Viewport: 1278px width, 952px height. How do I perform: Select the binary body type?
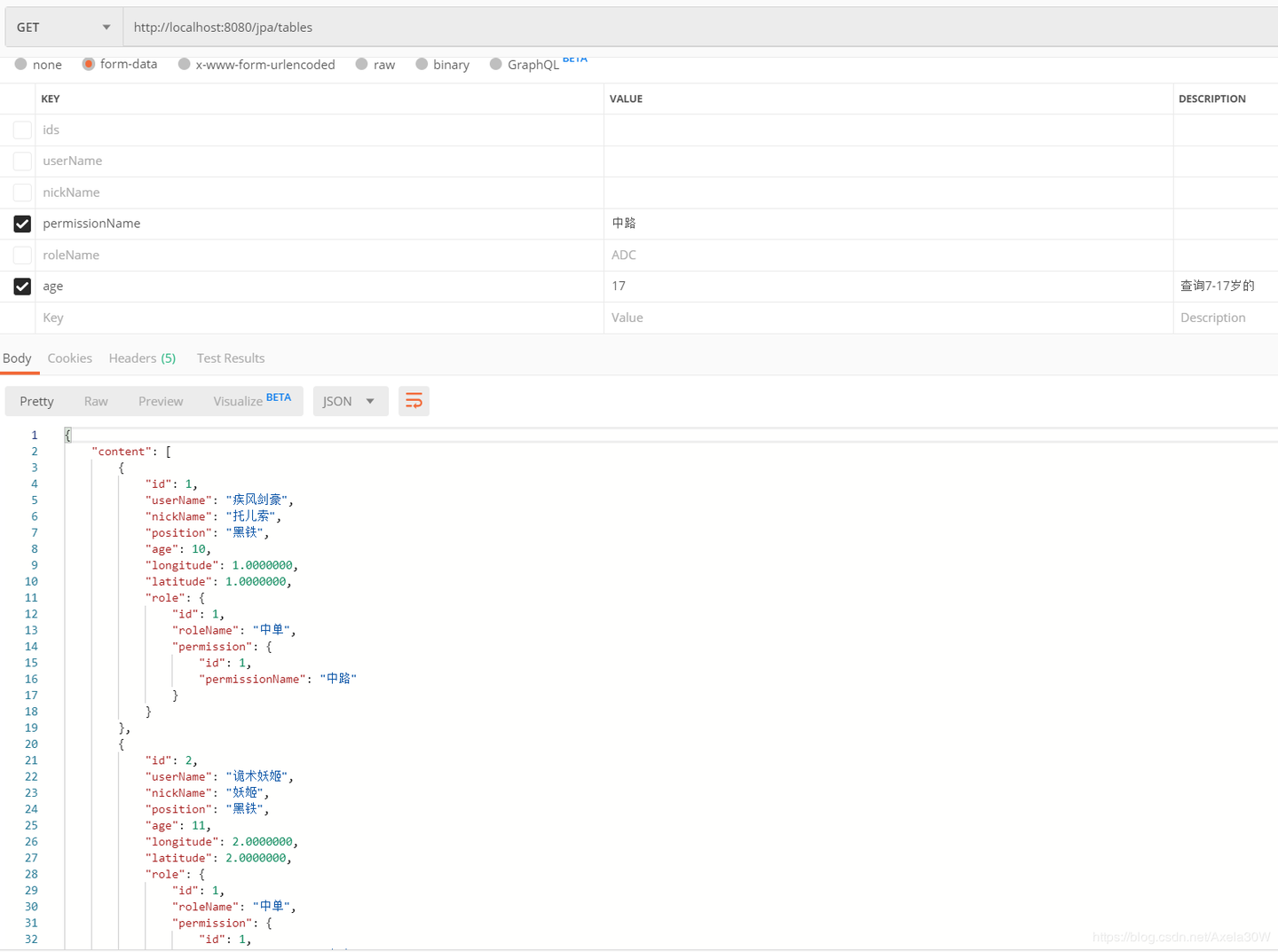click(x=422, y=64)
